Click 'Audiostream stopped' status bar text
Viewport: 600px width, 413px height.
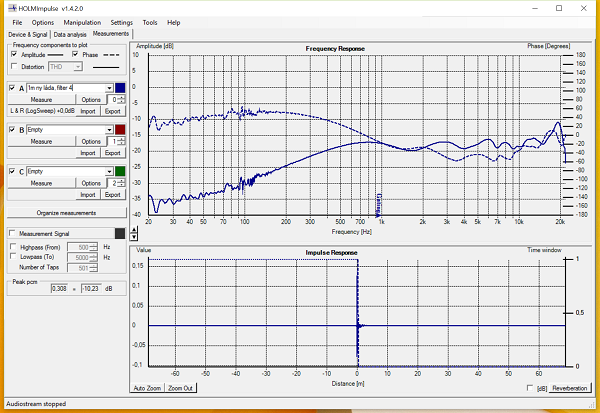point(36,404)
